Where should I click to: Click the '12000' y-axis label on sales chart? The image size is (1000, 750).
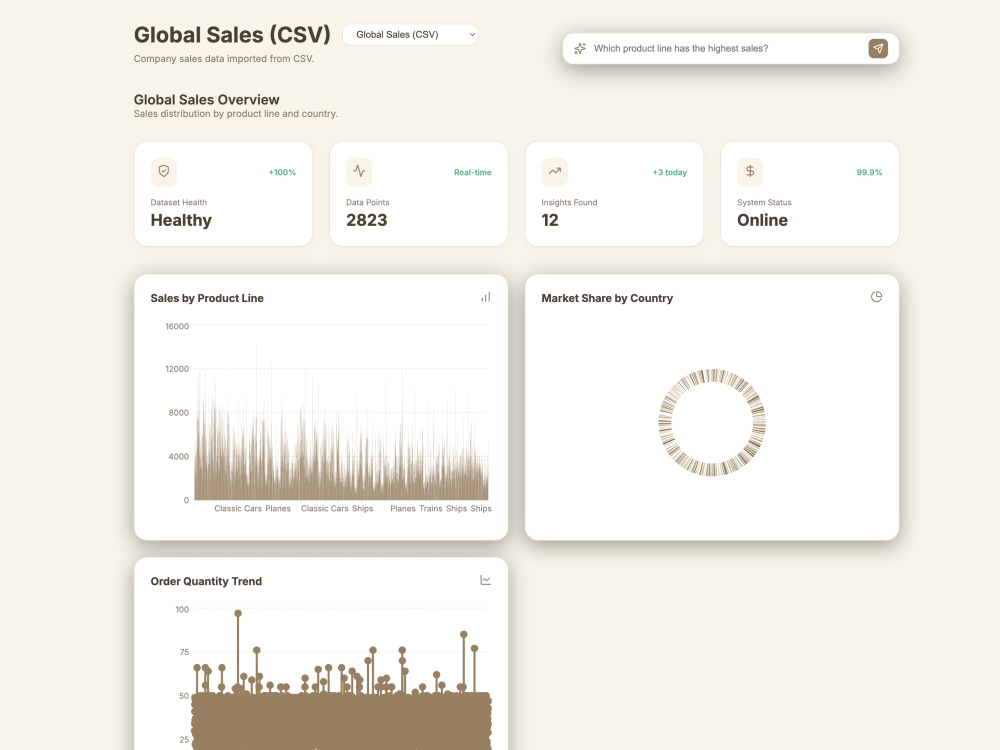(x=177, y=369)
